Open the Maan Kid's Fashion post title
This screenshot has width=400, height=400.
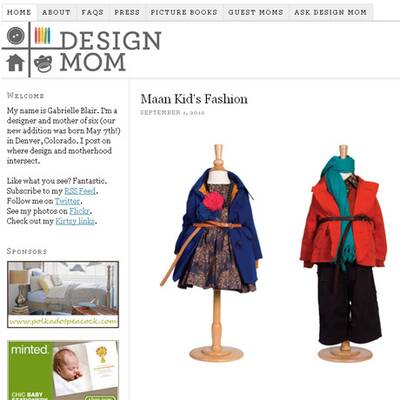[194, 99]
